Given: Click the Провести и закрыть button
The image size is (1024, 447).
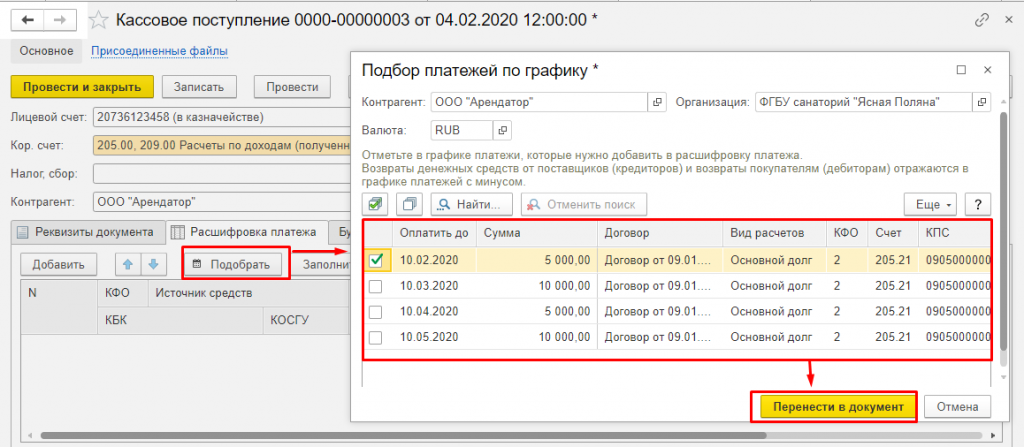Looking at the screenshot, I should pos(82,87).
